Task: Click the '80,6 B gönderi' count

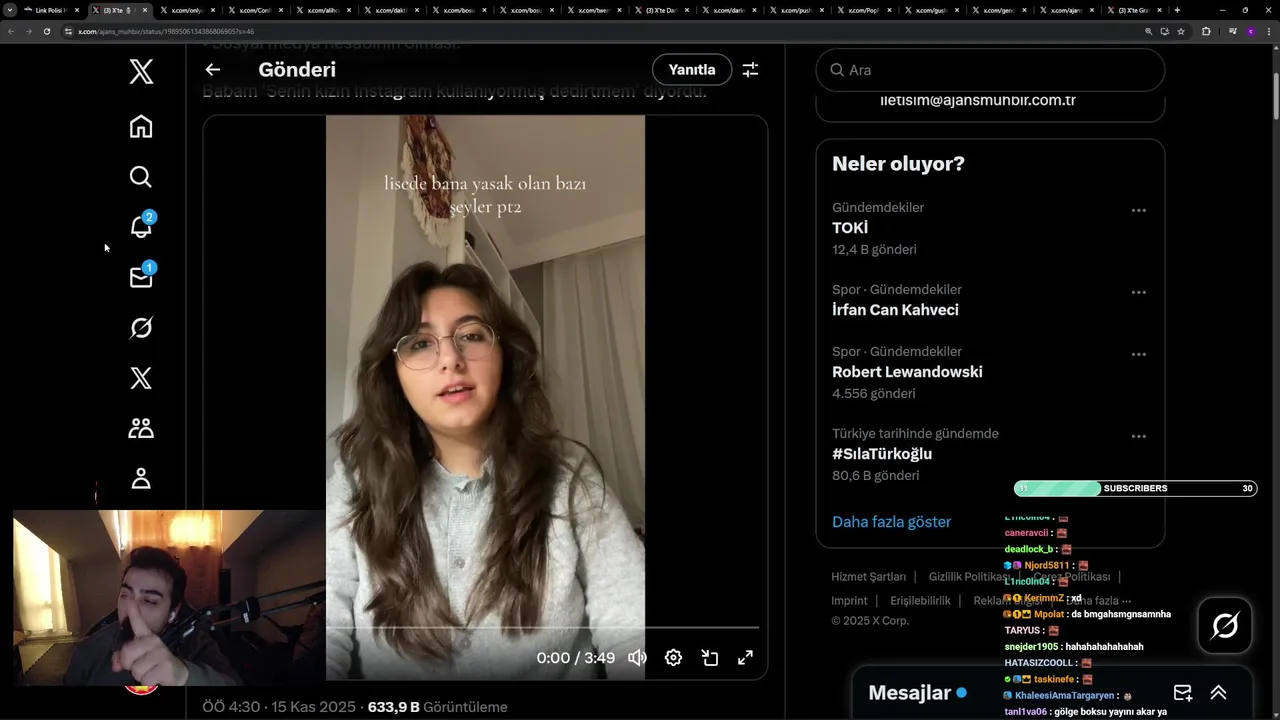Action: pyautogui.click(x=875, y=476)
